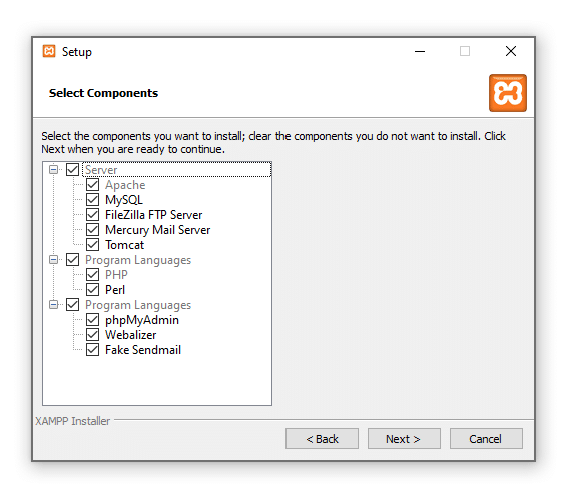570x496 pixels.
Task: Click the Select Components heading
Action: pos(104,93)
